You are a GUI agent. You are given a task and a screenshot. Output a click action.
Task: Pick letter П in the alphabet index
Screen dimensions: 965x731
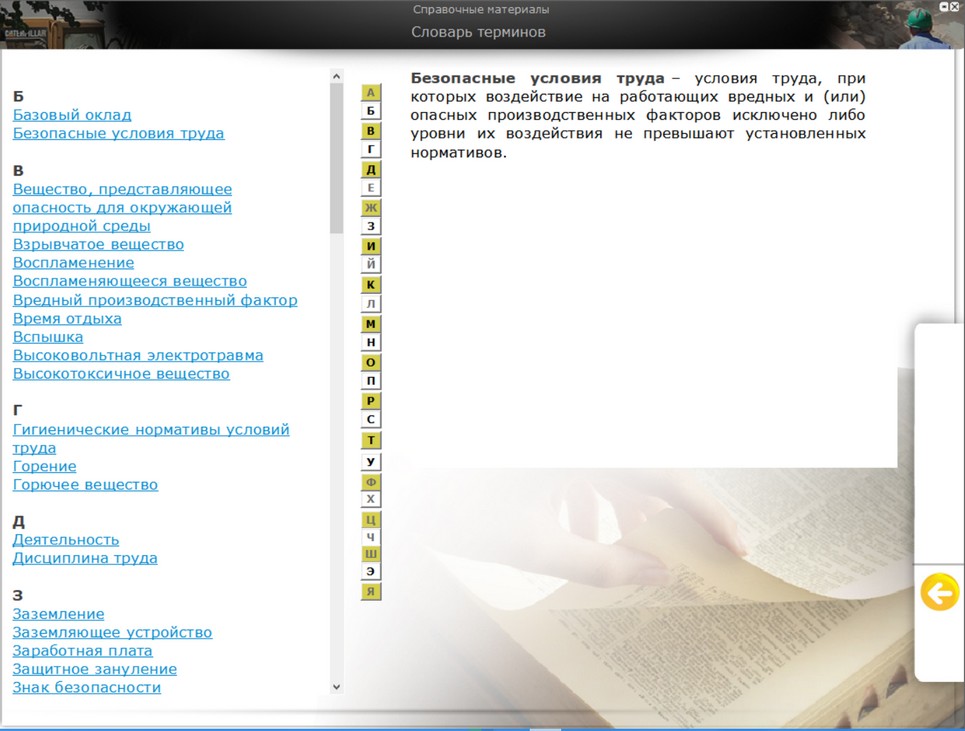pos(371,381)
